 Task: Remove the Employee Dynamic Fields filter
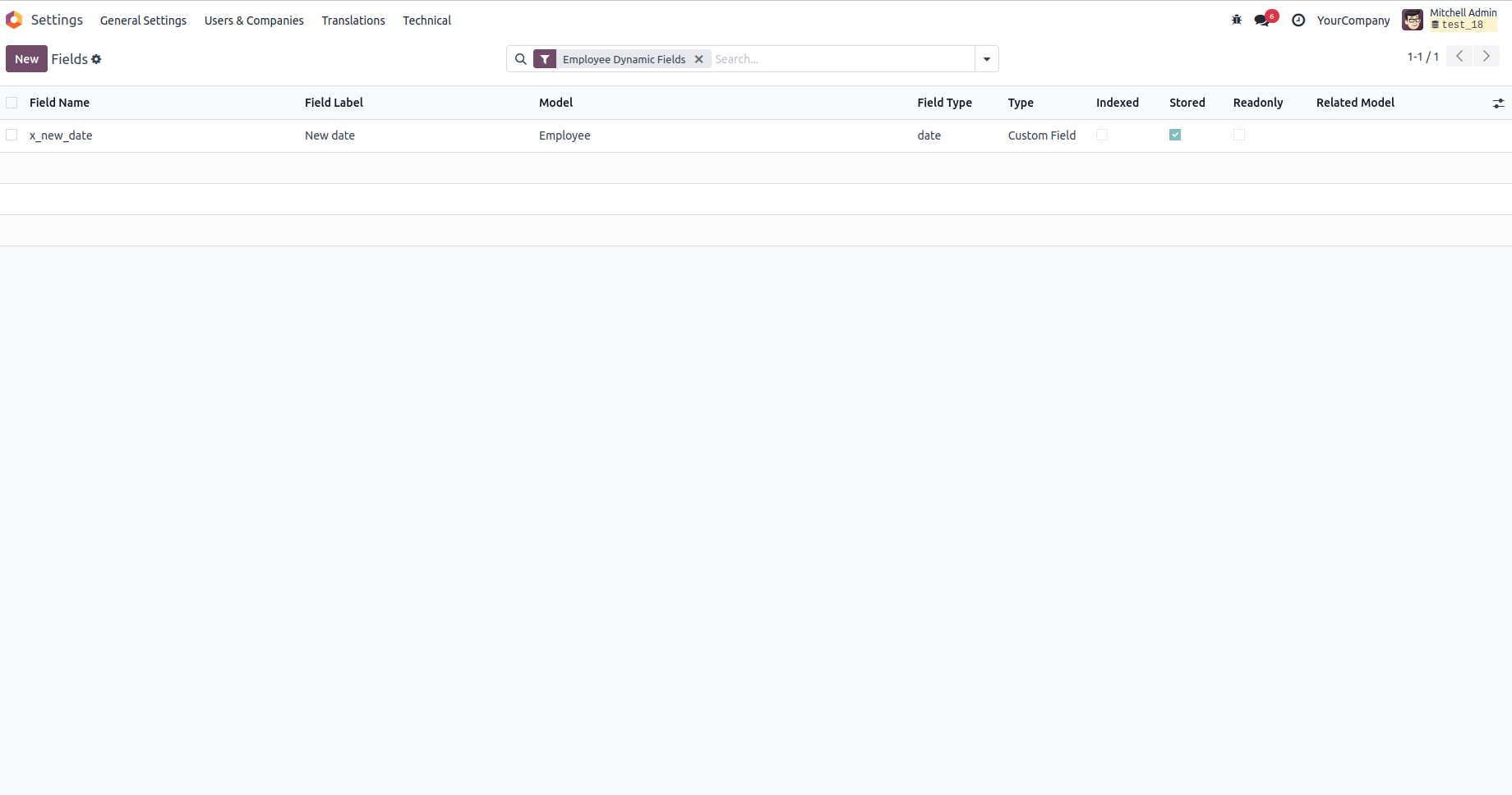699,59
